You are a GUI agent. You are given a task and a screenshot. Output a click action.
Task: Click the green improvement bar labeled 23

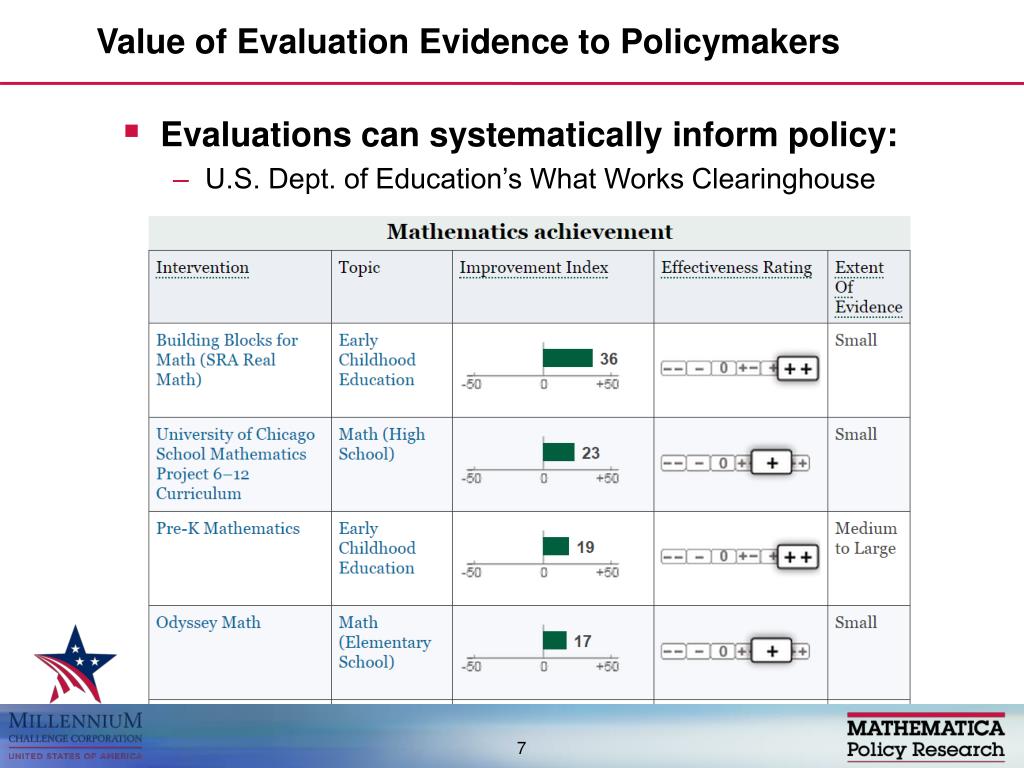(558, 452)
